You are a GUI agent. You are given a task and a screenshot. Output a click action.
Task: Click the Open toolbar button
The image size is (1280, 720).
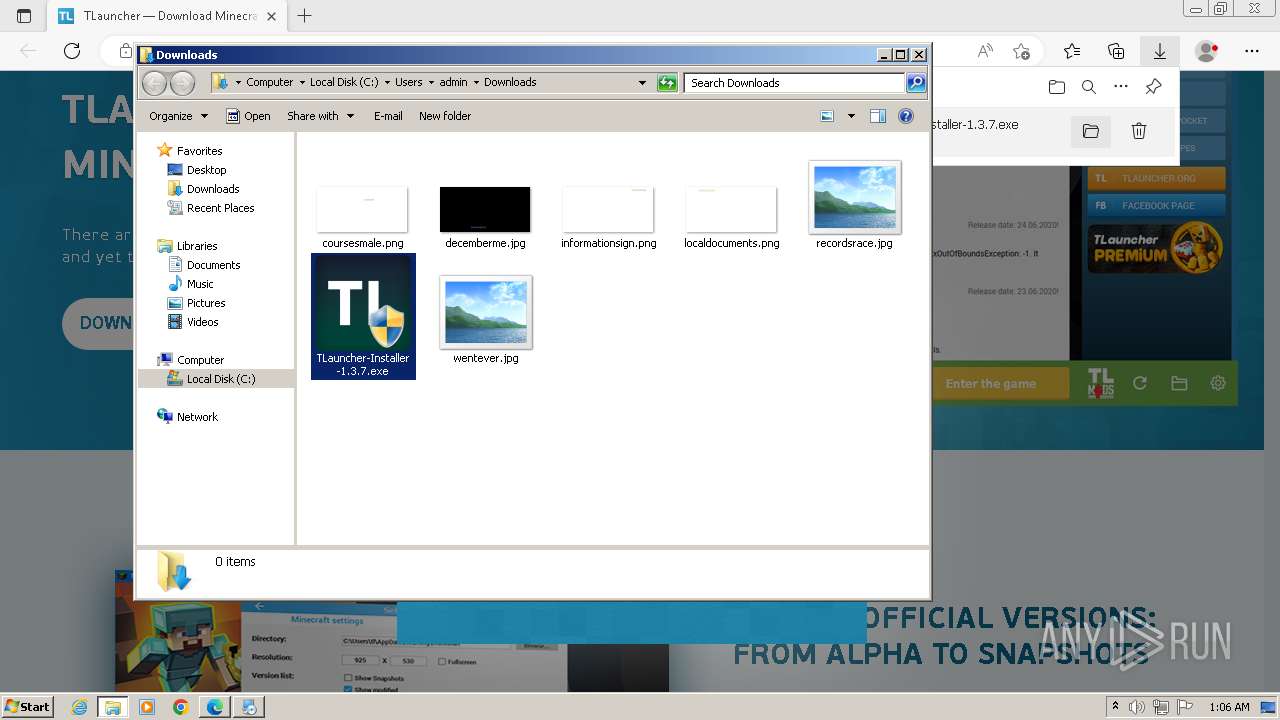point(248,116)
